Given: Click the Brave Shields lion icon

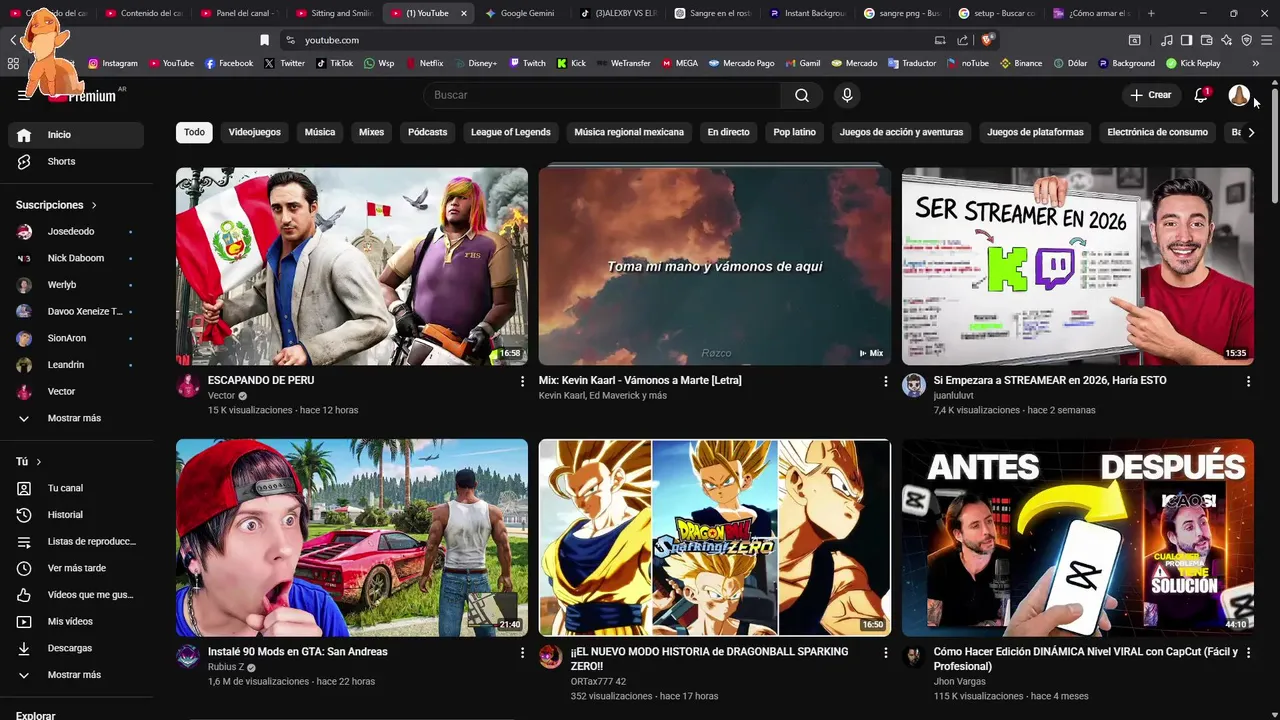Looking at the screenshot, I should (988, 40).
